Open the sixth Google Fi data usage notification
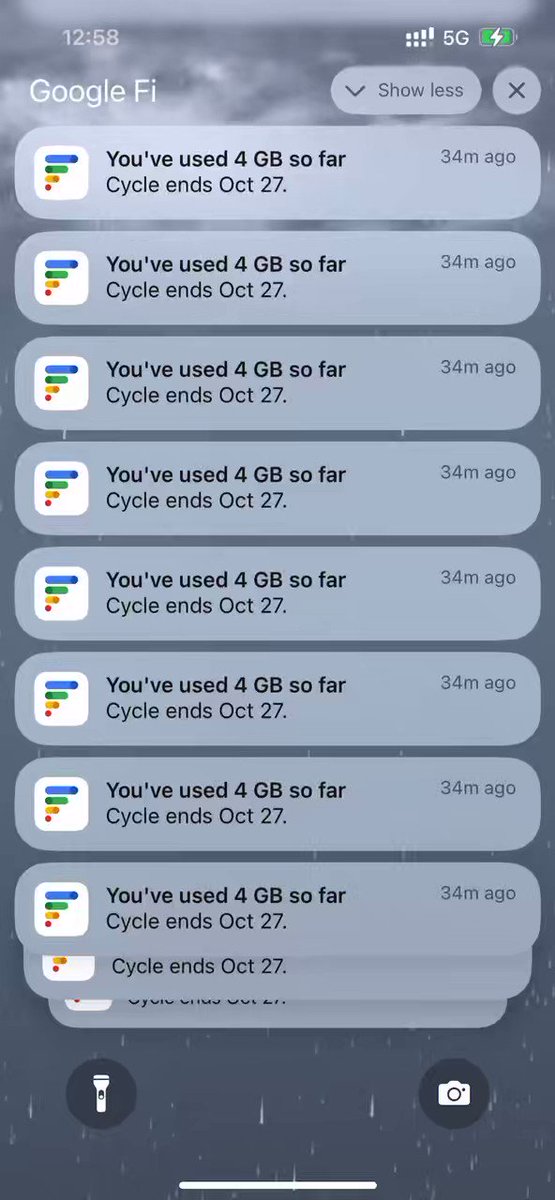 click(278, 698)
